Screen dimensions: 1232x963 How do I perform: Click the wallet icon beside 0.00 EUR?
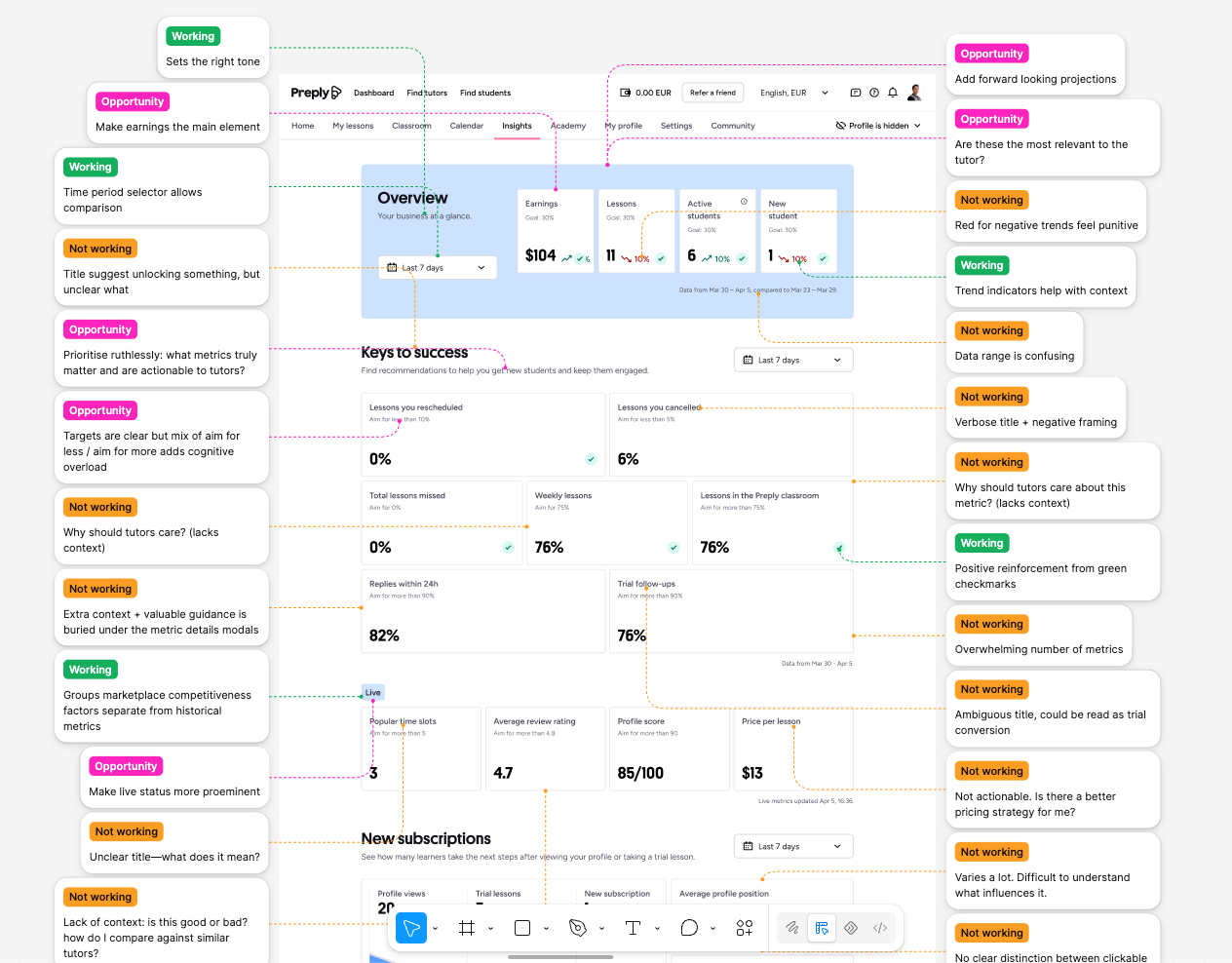pyautogui.click(x=626, y=93)
